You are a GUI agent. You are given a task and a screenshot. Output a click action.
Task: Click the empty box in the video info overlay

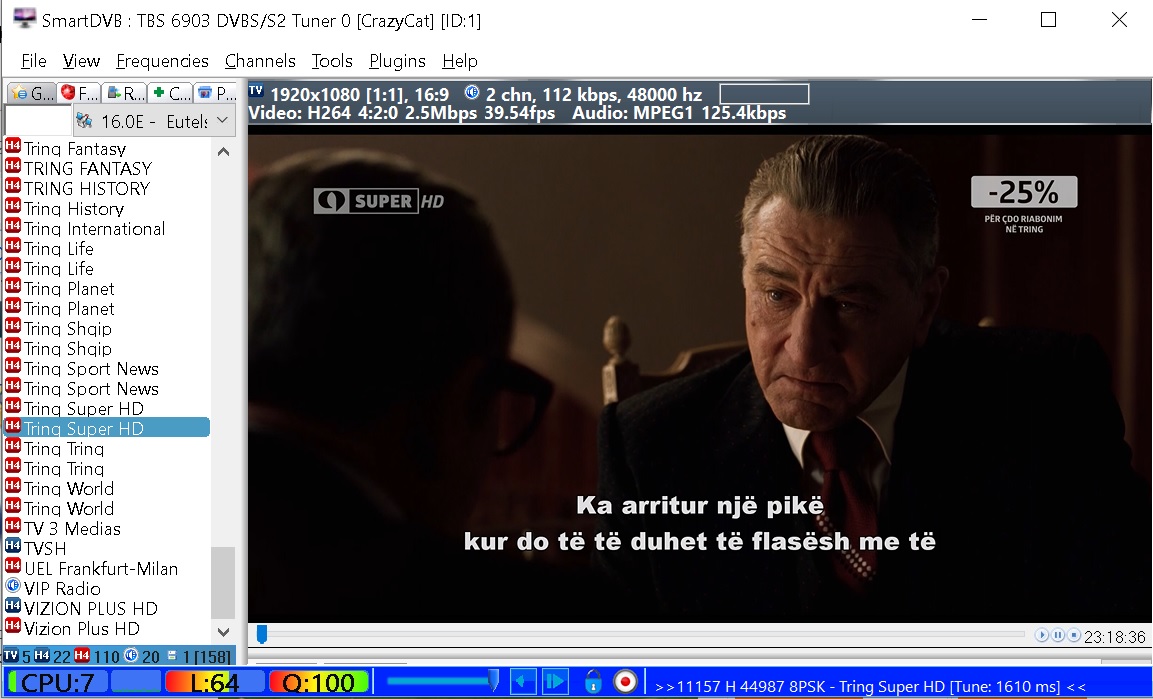click(x=764, y=93)
